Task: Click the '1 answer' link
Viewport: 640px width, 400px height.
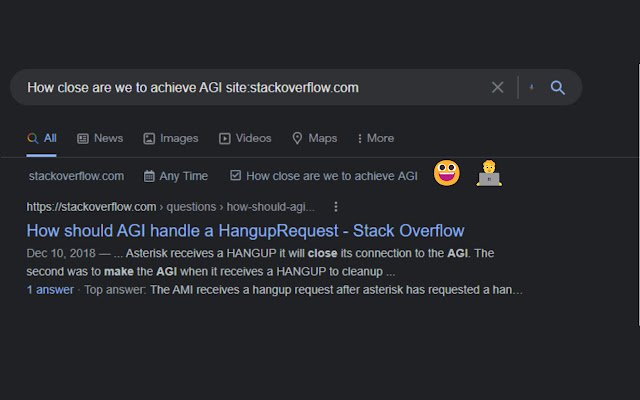Action: click(50, 290)
